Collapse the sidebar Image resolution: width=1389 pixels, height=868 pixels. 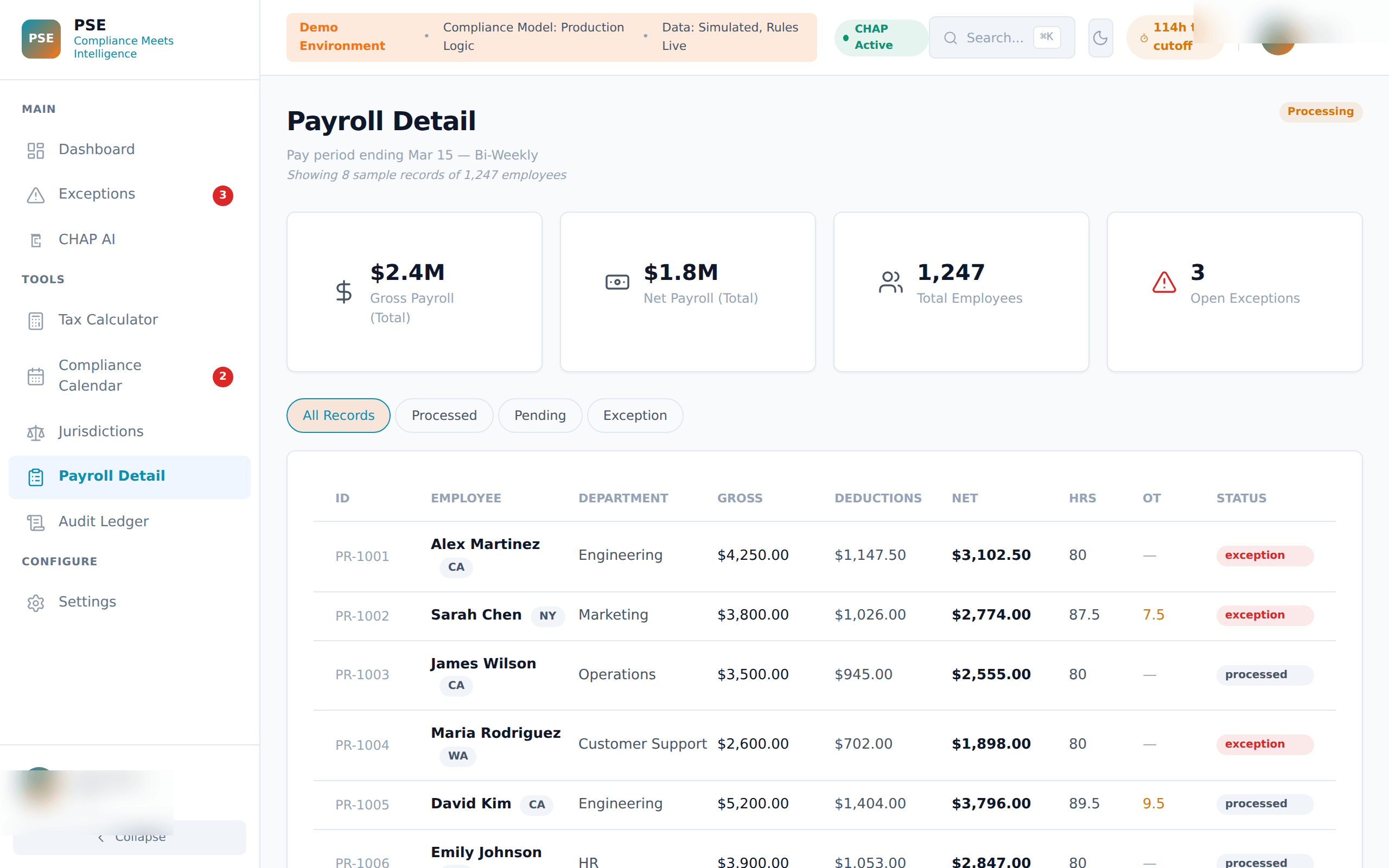pos(130,837)
